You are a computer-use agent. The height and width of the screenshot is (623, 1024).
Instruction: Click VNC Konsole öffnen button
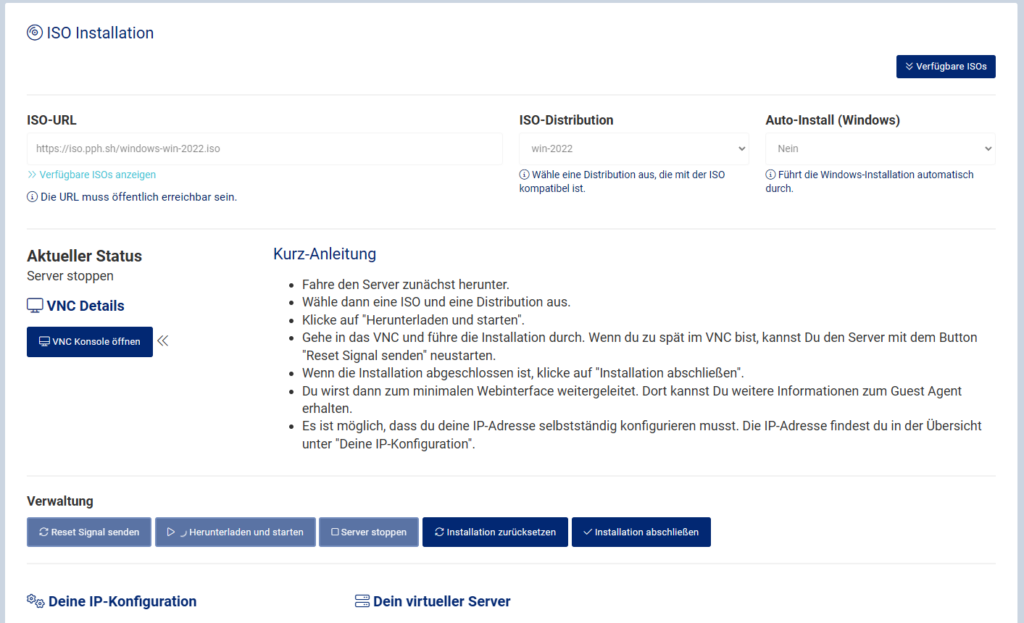[x=89, y=342]
